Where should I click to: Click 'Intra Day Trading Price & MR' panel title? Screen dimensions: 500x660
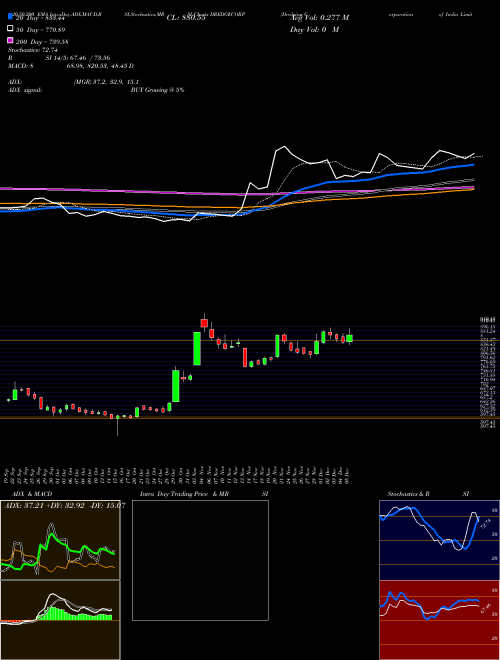pos(184,494)
